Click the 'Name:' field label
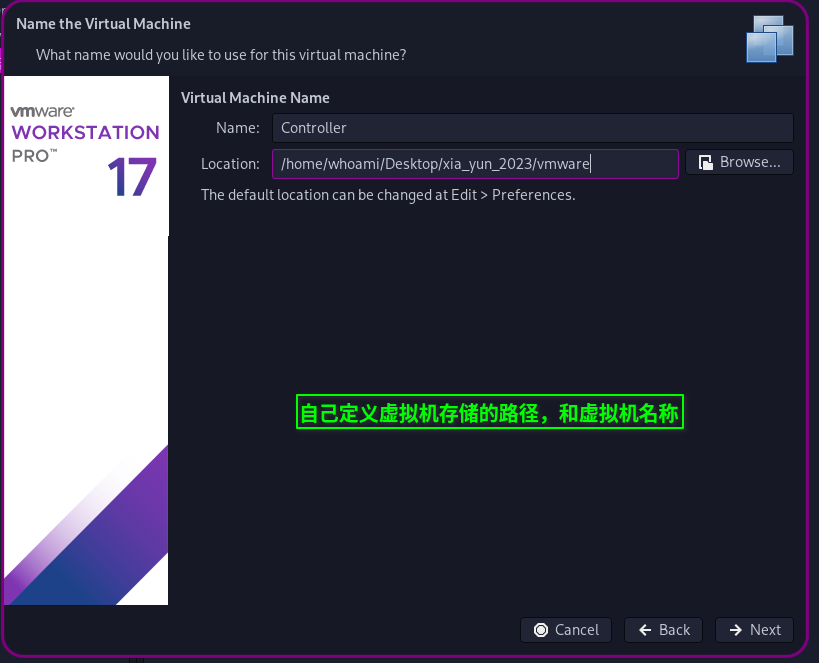This screenshot has width=819, height=663. pos(237,128)
